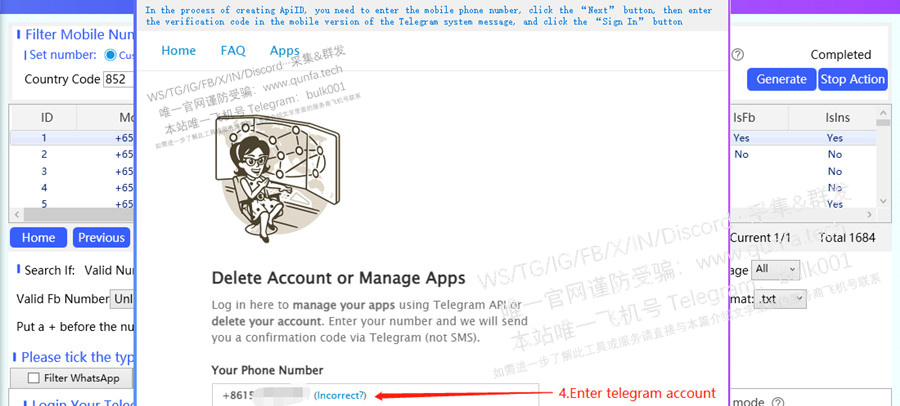This screenshot has height=406, width=900.
Task: Click help icon beside Completed status
Action: tap(738, 55)
